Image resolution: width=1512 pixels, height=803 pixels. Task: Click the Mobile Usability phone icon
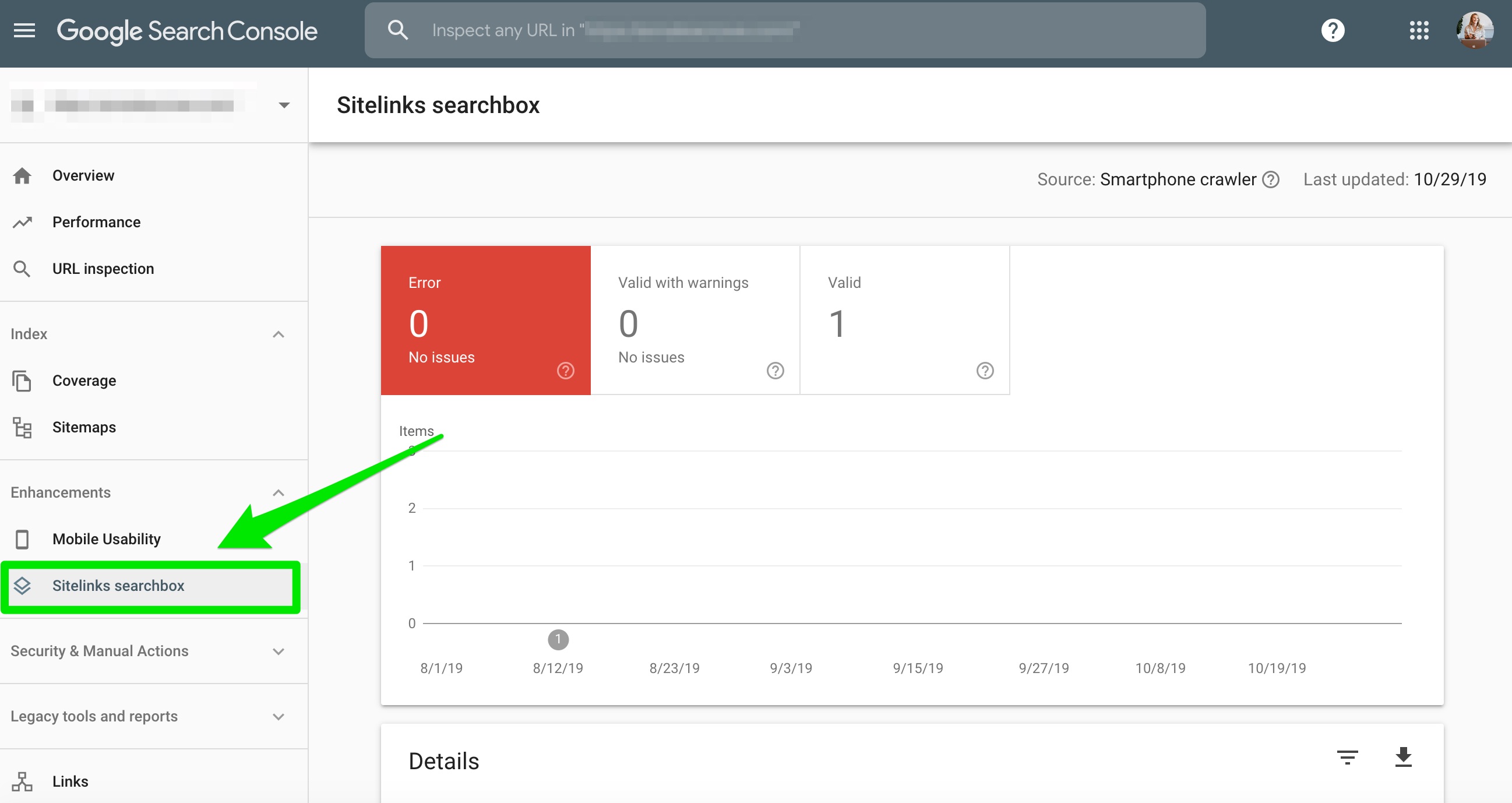(22, 539)
